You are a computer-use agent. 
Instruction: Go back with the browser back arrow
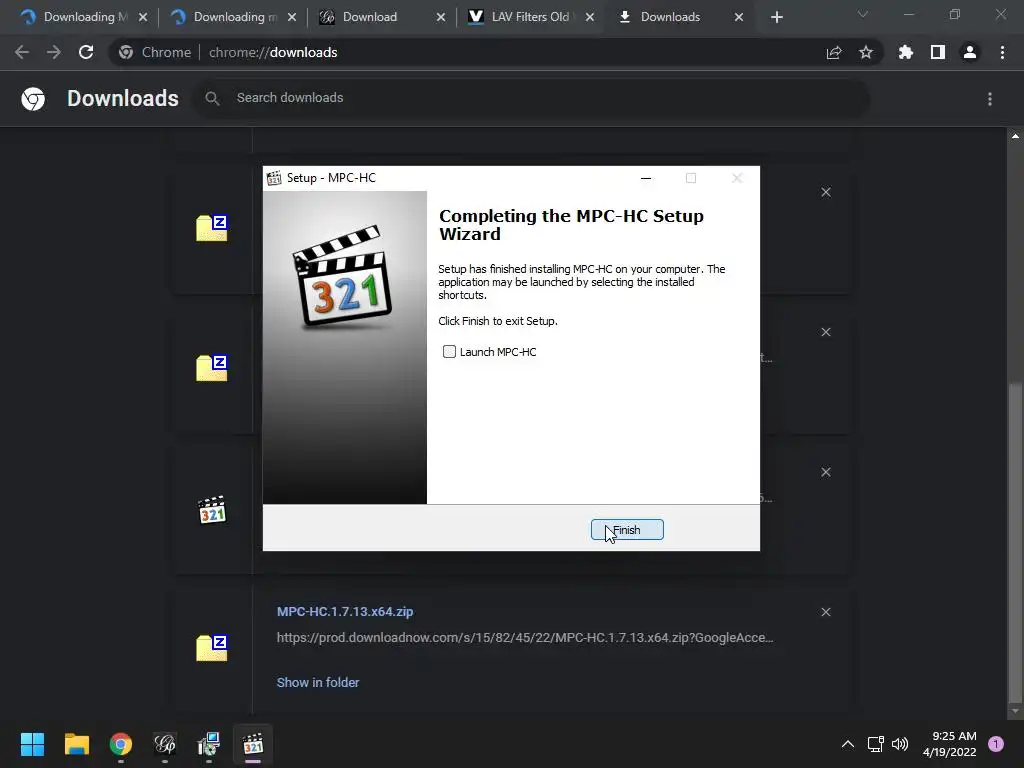22,52
